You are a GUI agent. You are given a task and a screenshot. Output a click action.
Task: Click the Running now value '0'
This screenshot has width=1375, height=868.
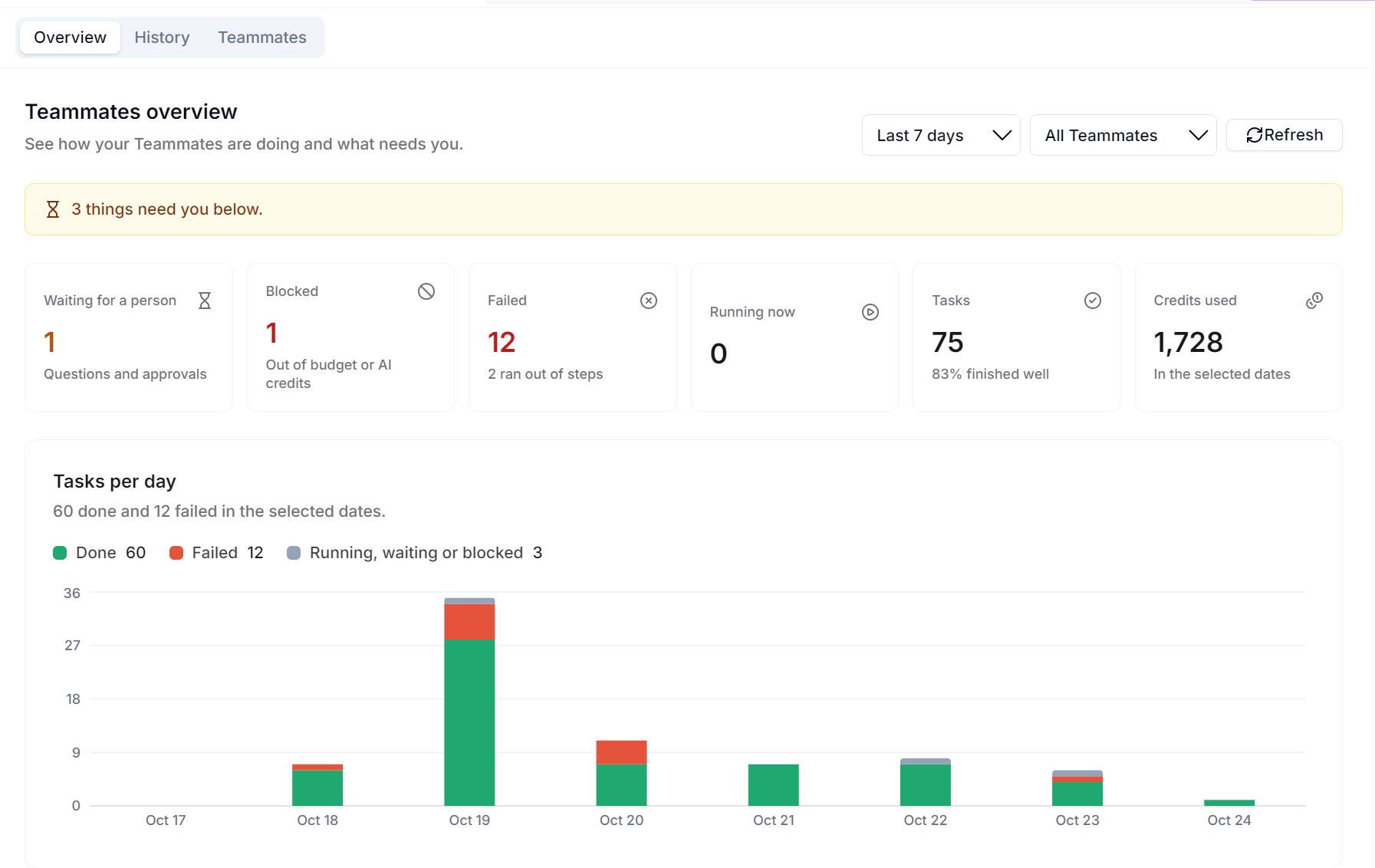[x=719, y=353]
